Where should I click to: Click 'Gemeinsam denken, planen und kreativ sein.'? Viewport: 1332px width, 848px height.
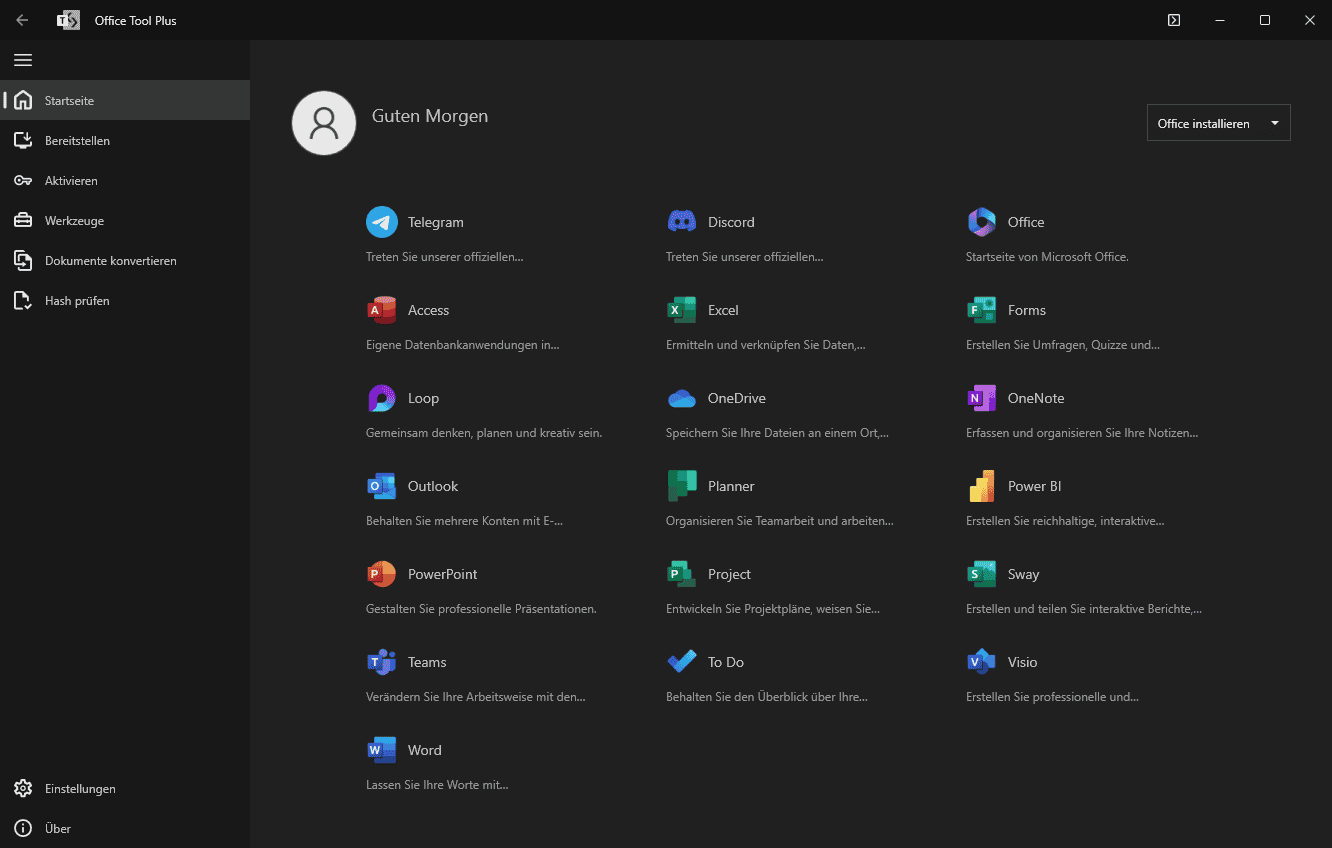484,433
